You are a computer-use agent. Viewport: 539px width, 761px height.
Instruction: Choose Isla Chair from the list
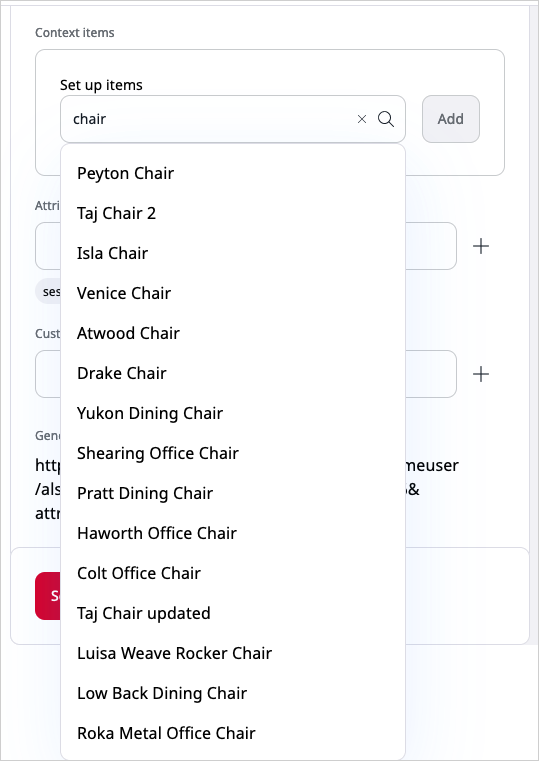click(233, 253)
